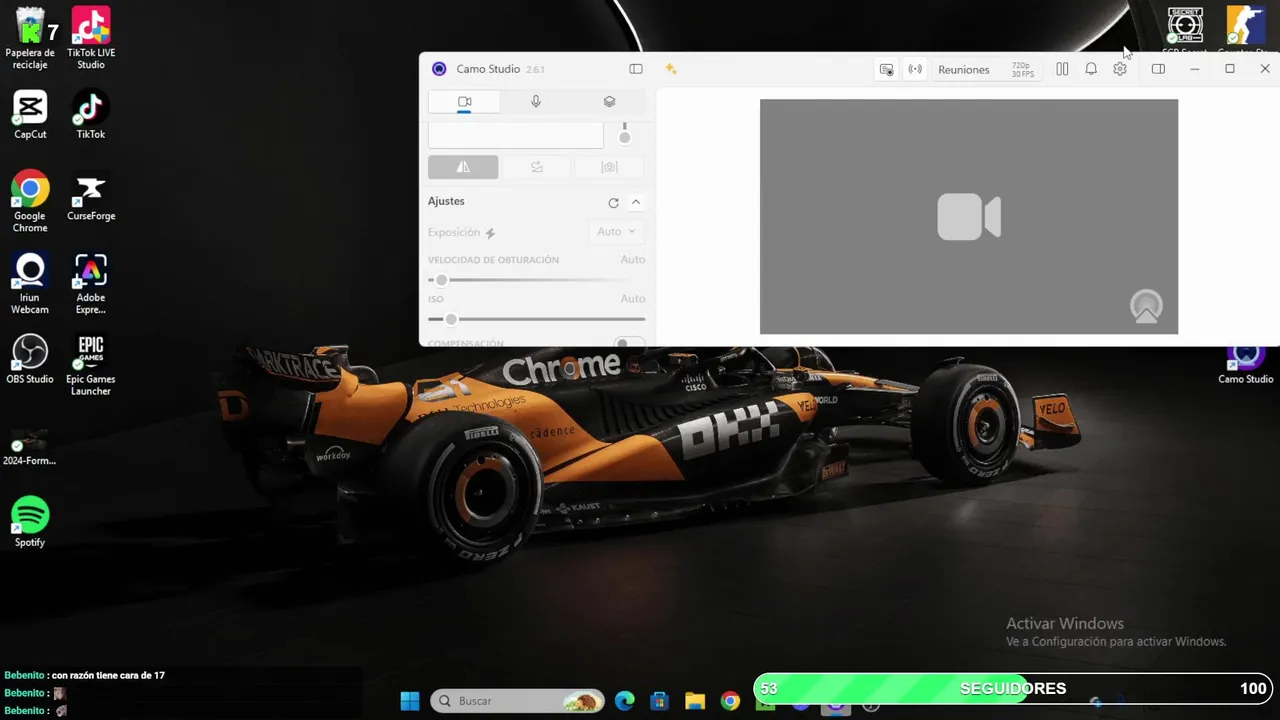Open Papelera de reciclaje desktop icon

[x=30, y=39]
